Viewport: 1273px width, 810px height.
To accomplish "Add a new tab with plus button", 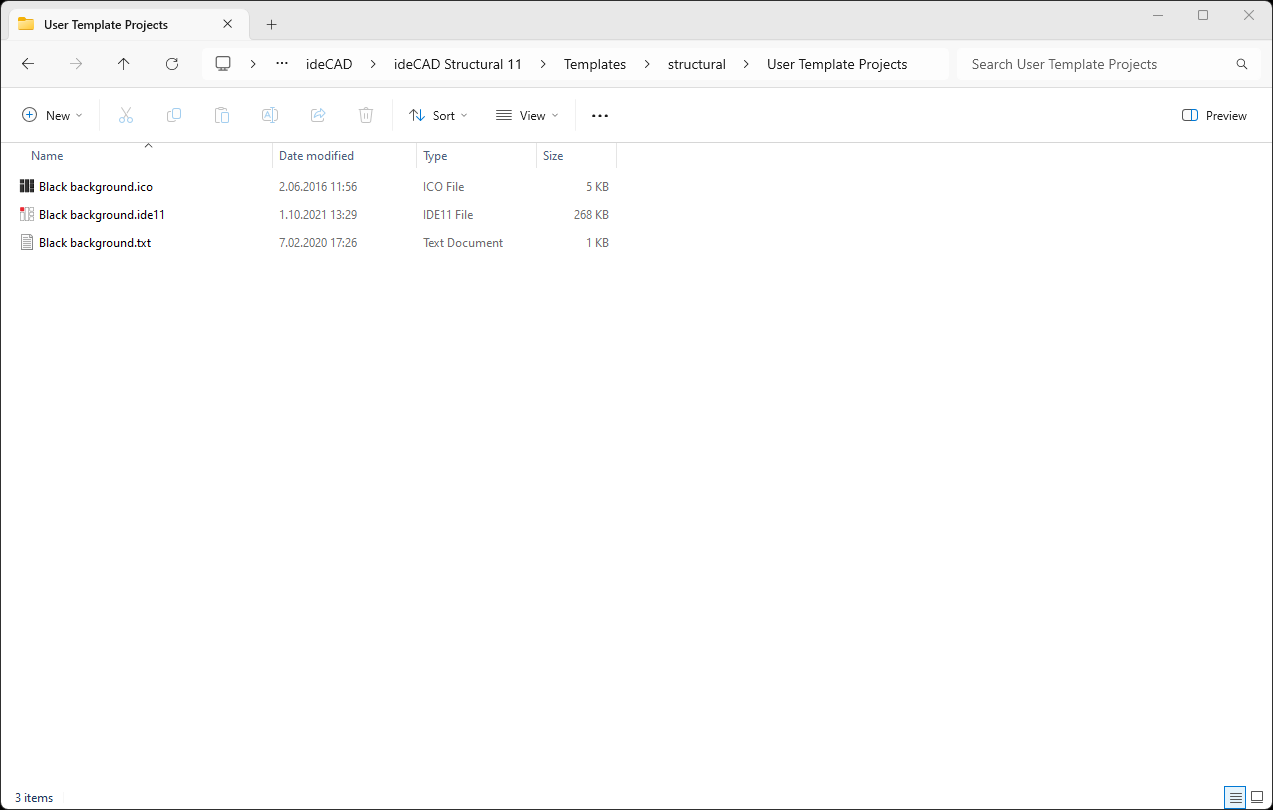I will tap(271, 25).
